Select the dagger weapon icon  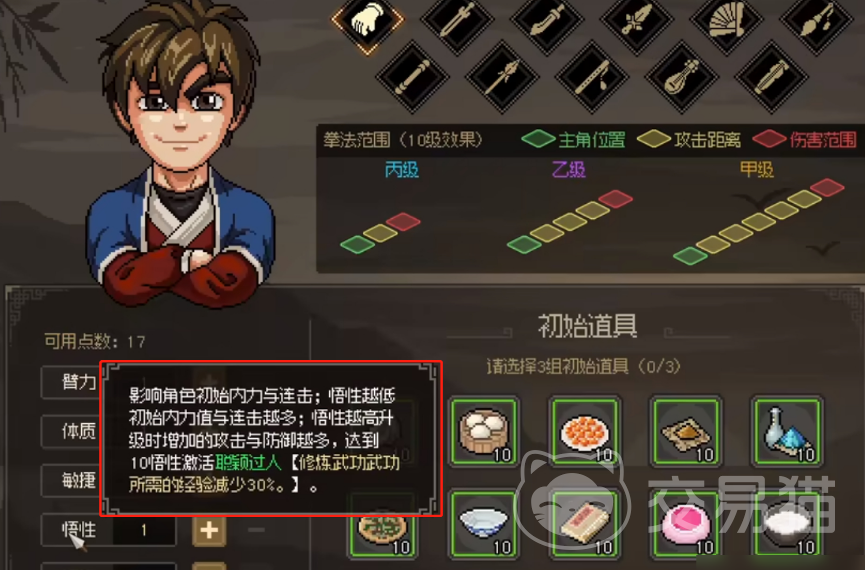point(637,21)
